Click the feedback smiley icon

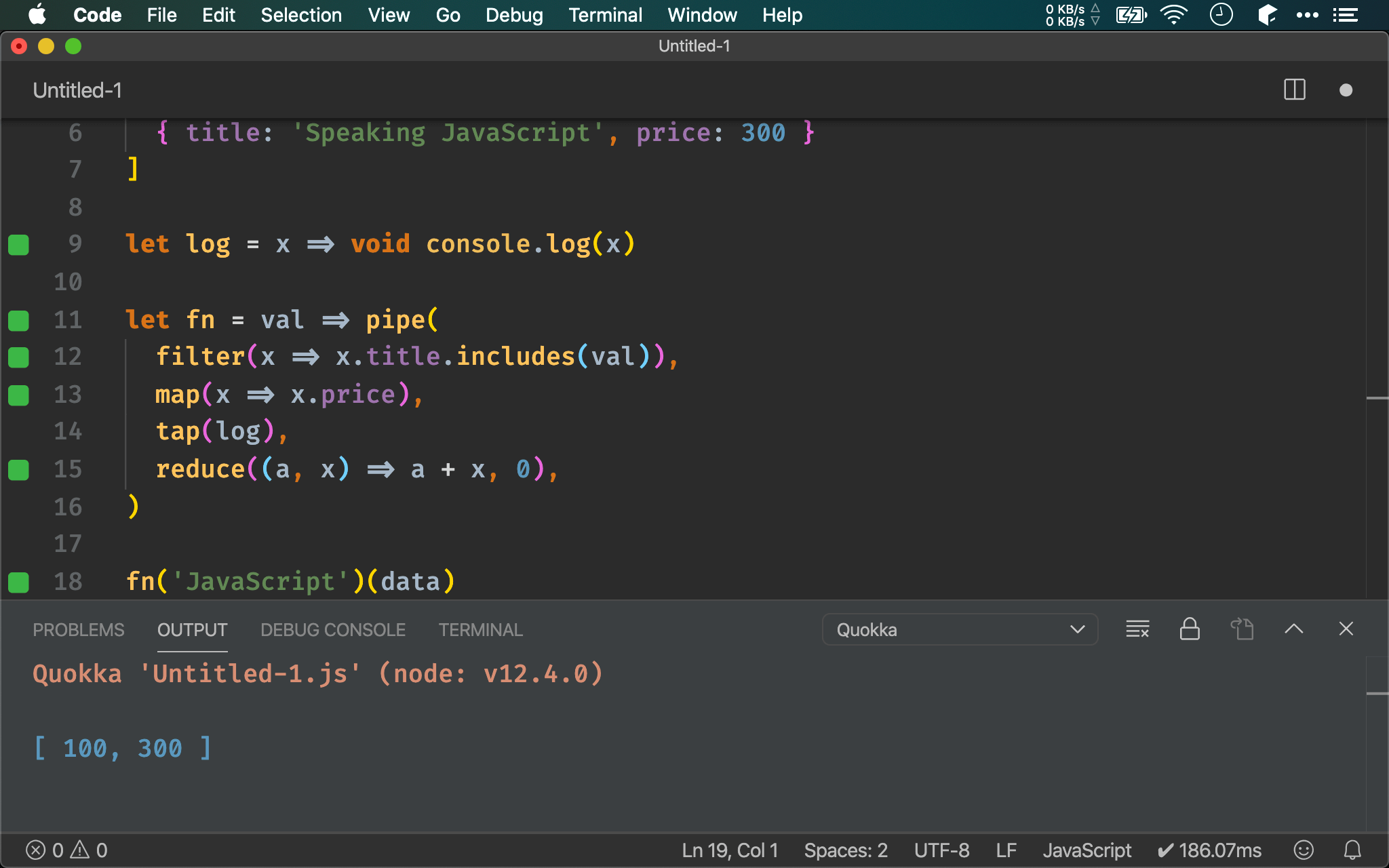1304,850
